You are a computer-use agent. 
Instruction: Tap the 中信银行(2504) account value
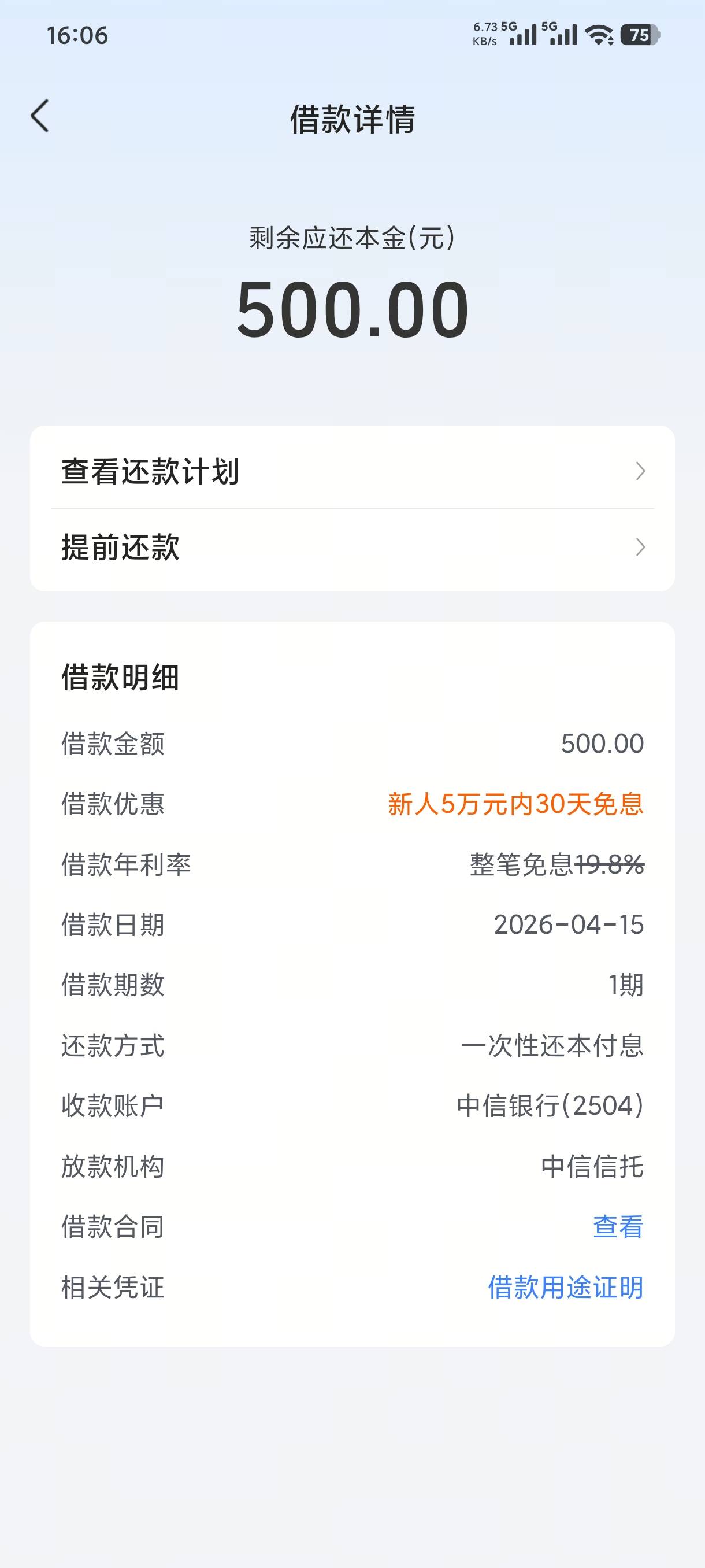coord(550,1105)
